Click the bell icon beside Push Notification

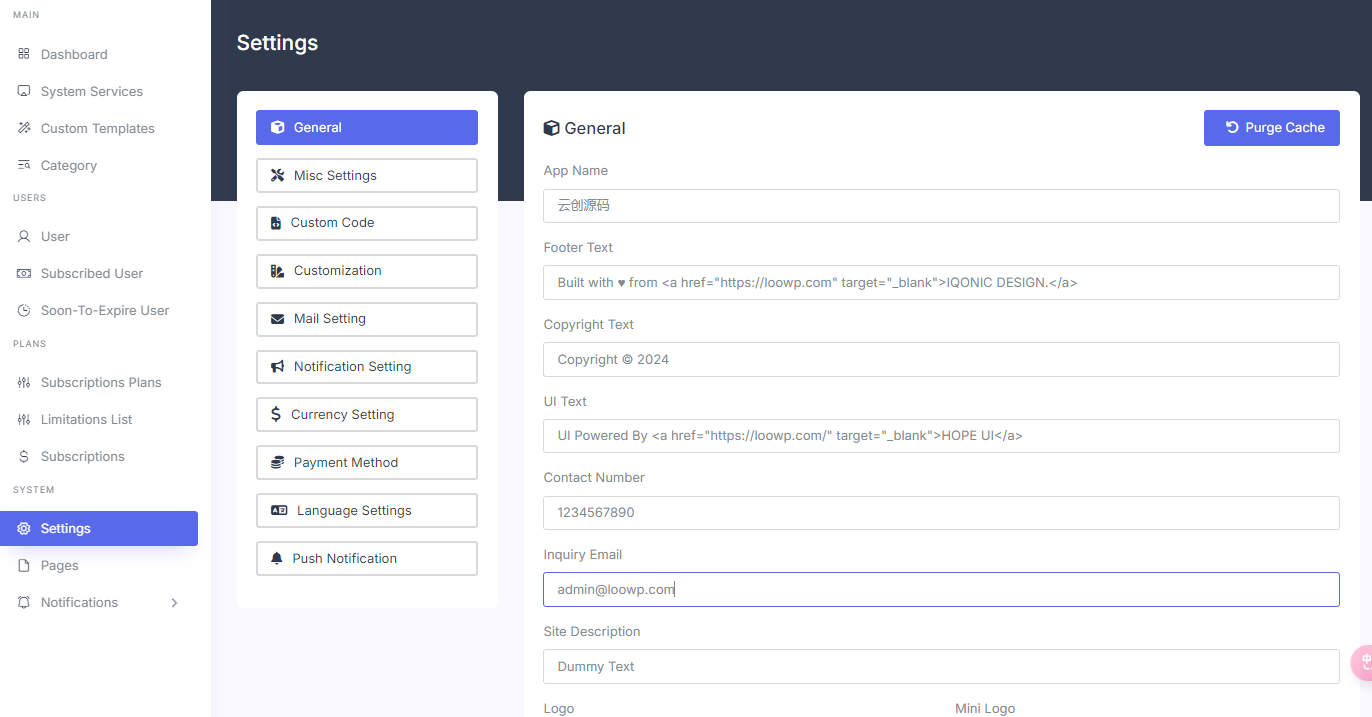point(277,558)
